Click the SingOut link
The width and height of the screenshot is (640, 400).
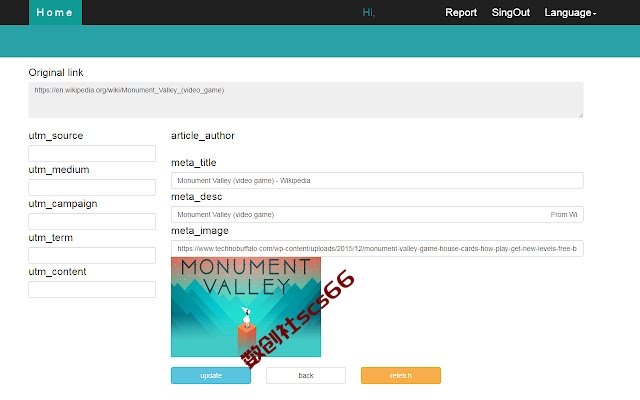(511, 13)
